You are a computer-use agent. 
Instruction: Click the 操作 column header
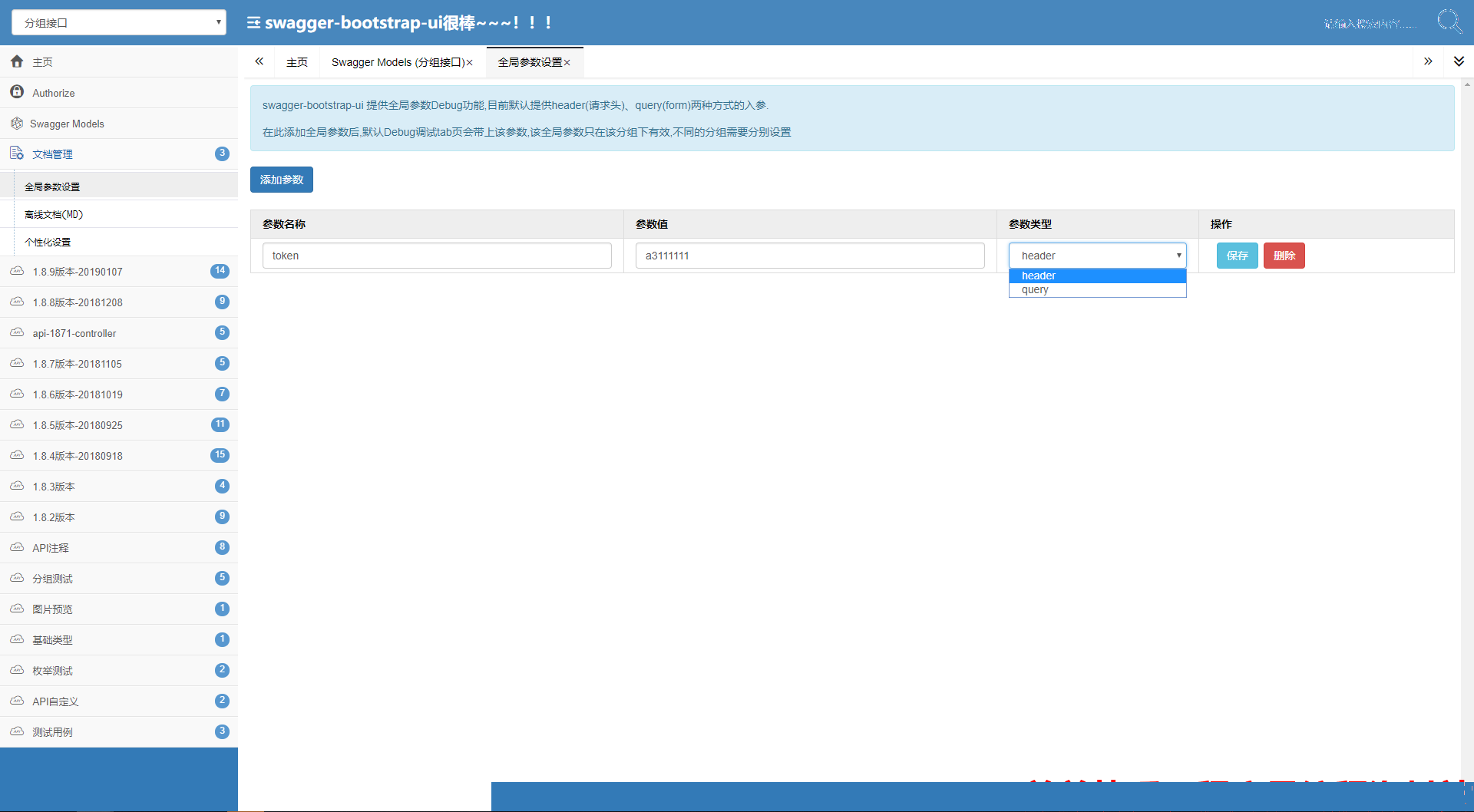(1326, 224)
